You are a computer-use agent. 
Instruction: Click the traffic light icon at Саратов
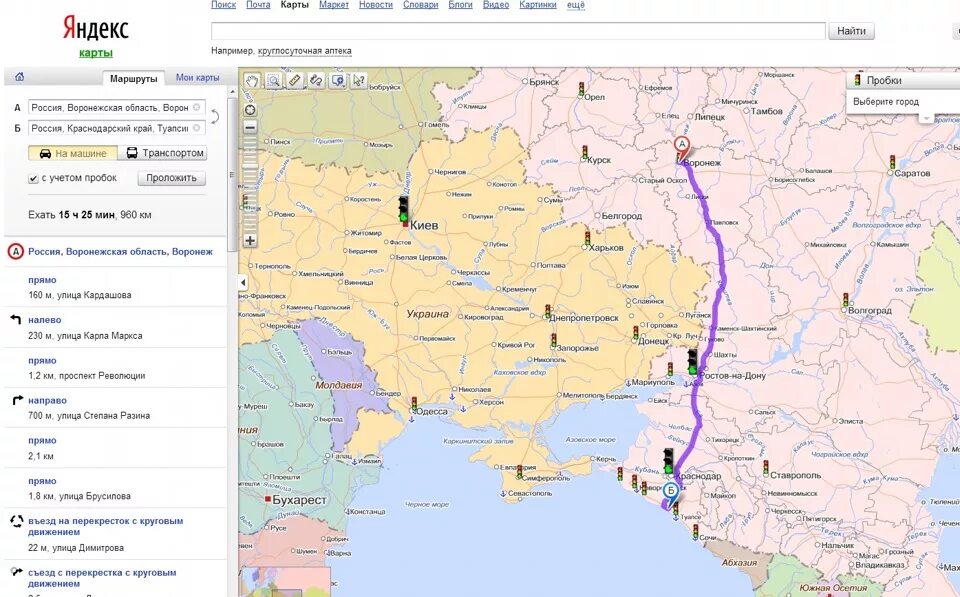pos(892,162)
